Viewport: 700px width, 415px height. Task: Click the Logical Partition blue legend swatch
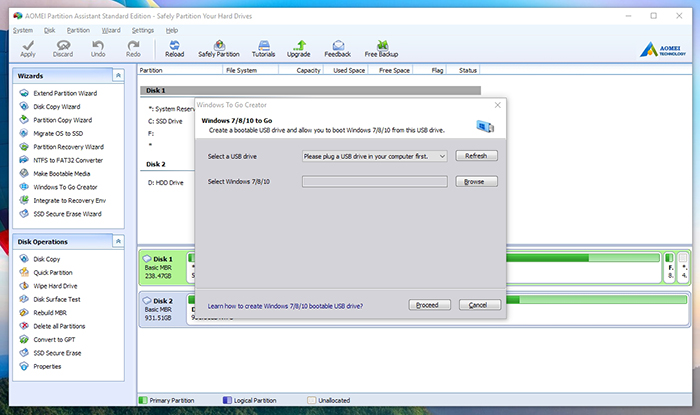coord(227,400)
